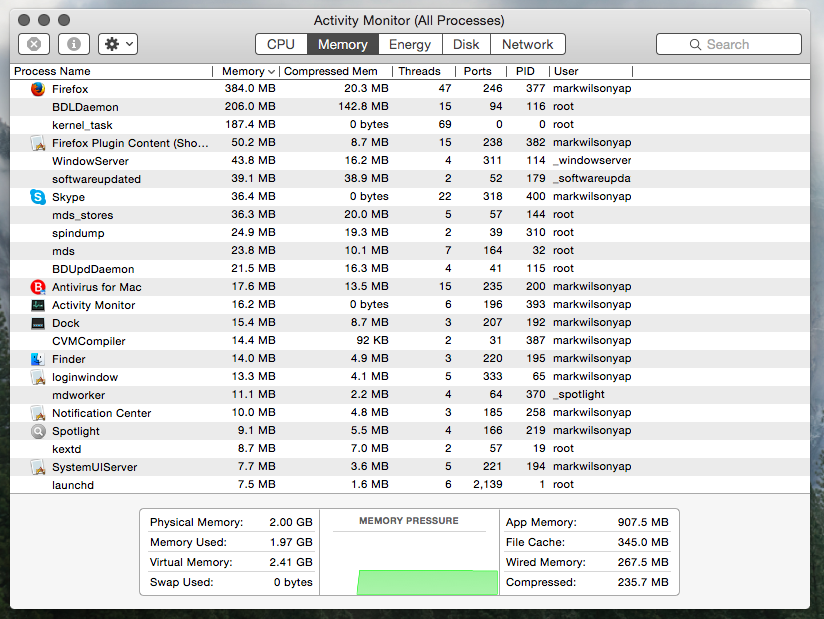
Task: Click the Firefox process icon
Action: (x=38, y=89)
